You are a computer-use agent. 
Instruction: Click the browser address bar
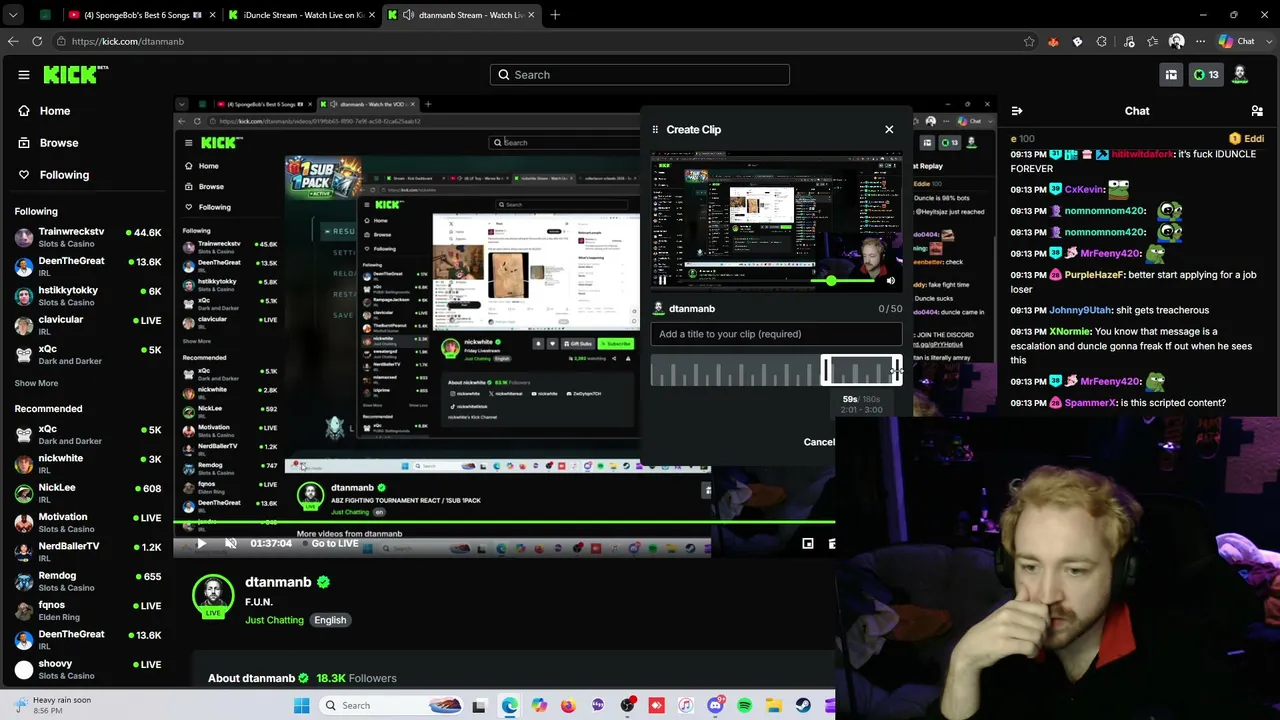point(540,41)
